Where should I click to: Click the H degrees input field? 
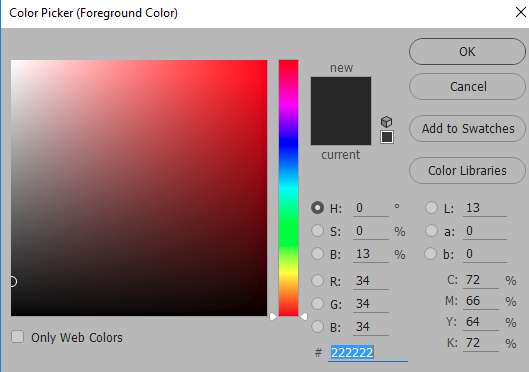(x=371, y=208)
